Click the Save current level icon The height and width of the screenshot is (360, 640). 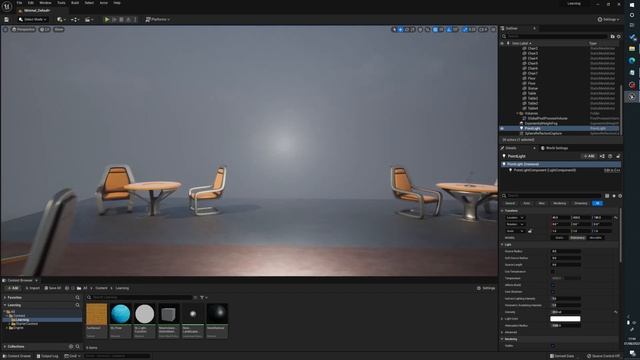pos(7,19)
